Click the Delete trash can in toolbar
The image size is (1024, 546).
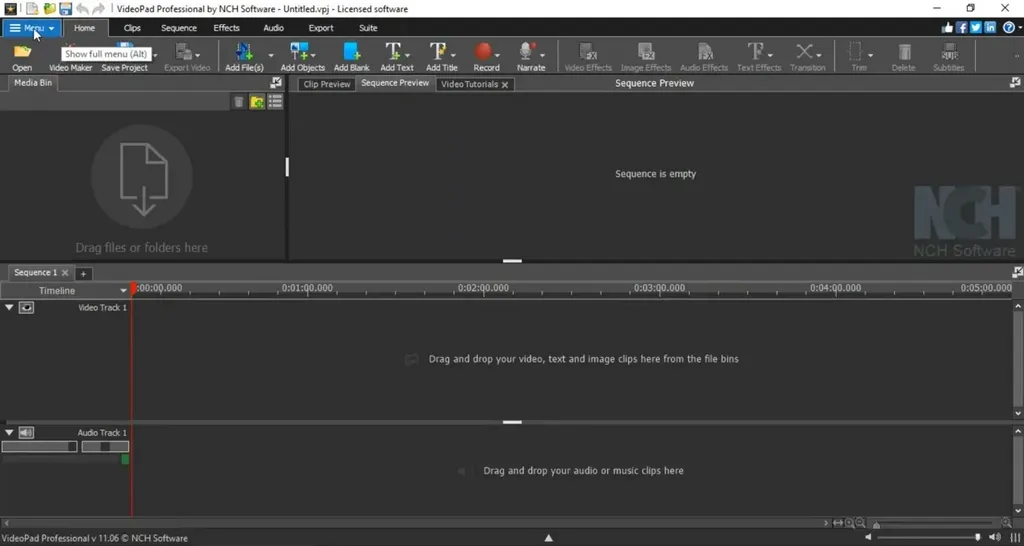click(904, 52)
